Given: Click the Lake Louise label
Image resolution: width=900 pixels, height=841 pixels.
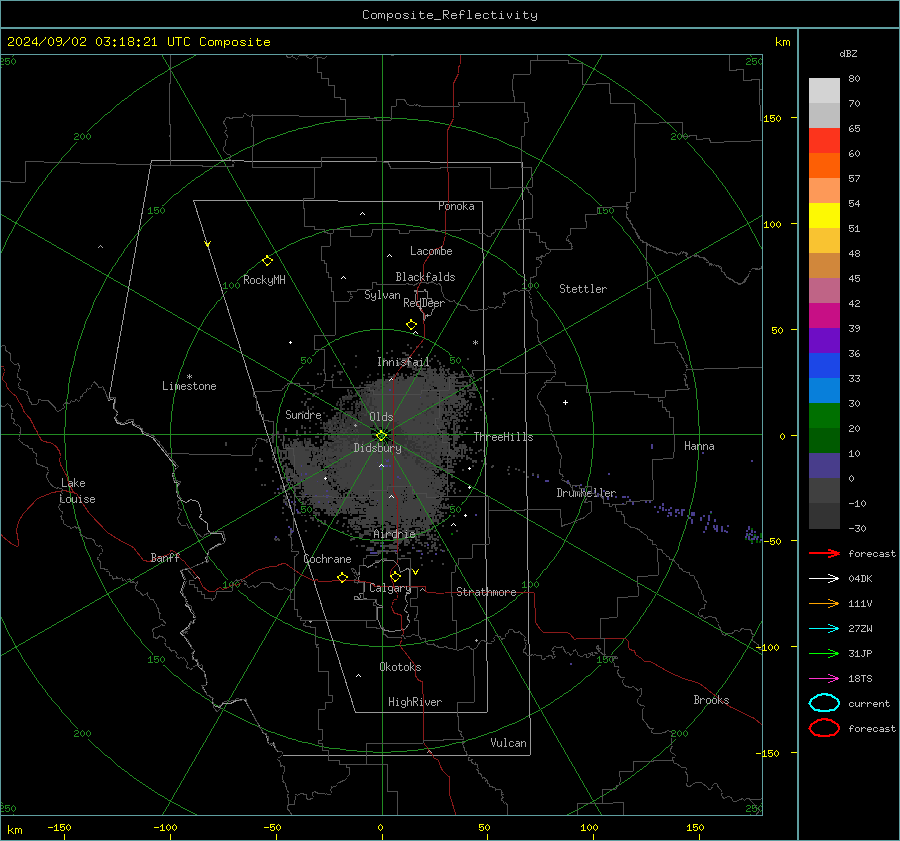Looking at the screenshot, I should click(77, 491).
